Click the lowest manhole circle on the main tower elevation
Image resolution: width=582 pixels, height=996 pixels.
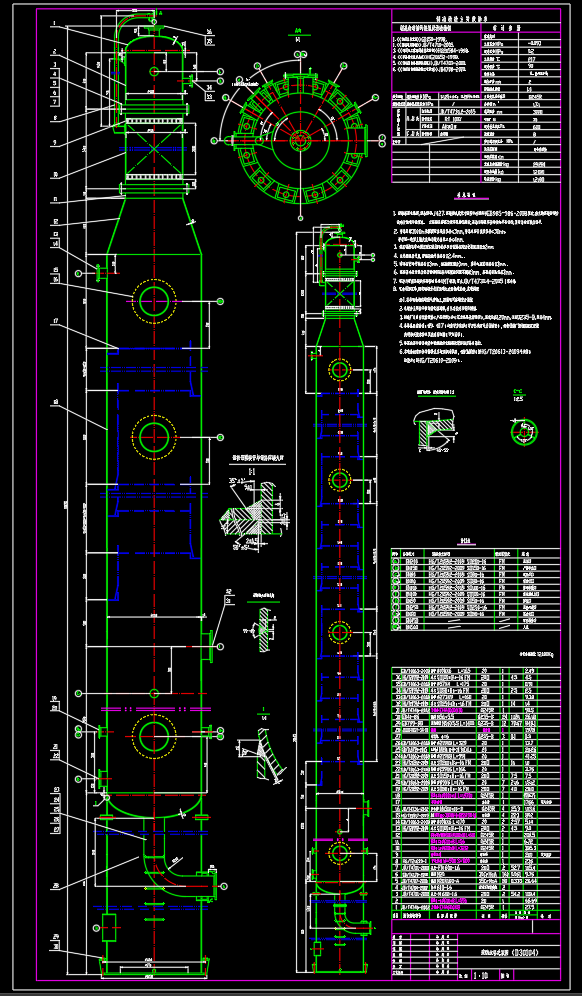coord(153,736)
